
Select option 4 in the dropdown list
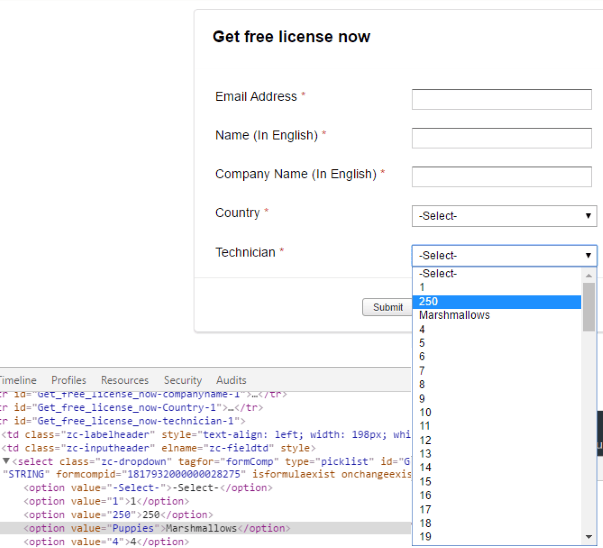tap(496, 329)
